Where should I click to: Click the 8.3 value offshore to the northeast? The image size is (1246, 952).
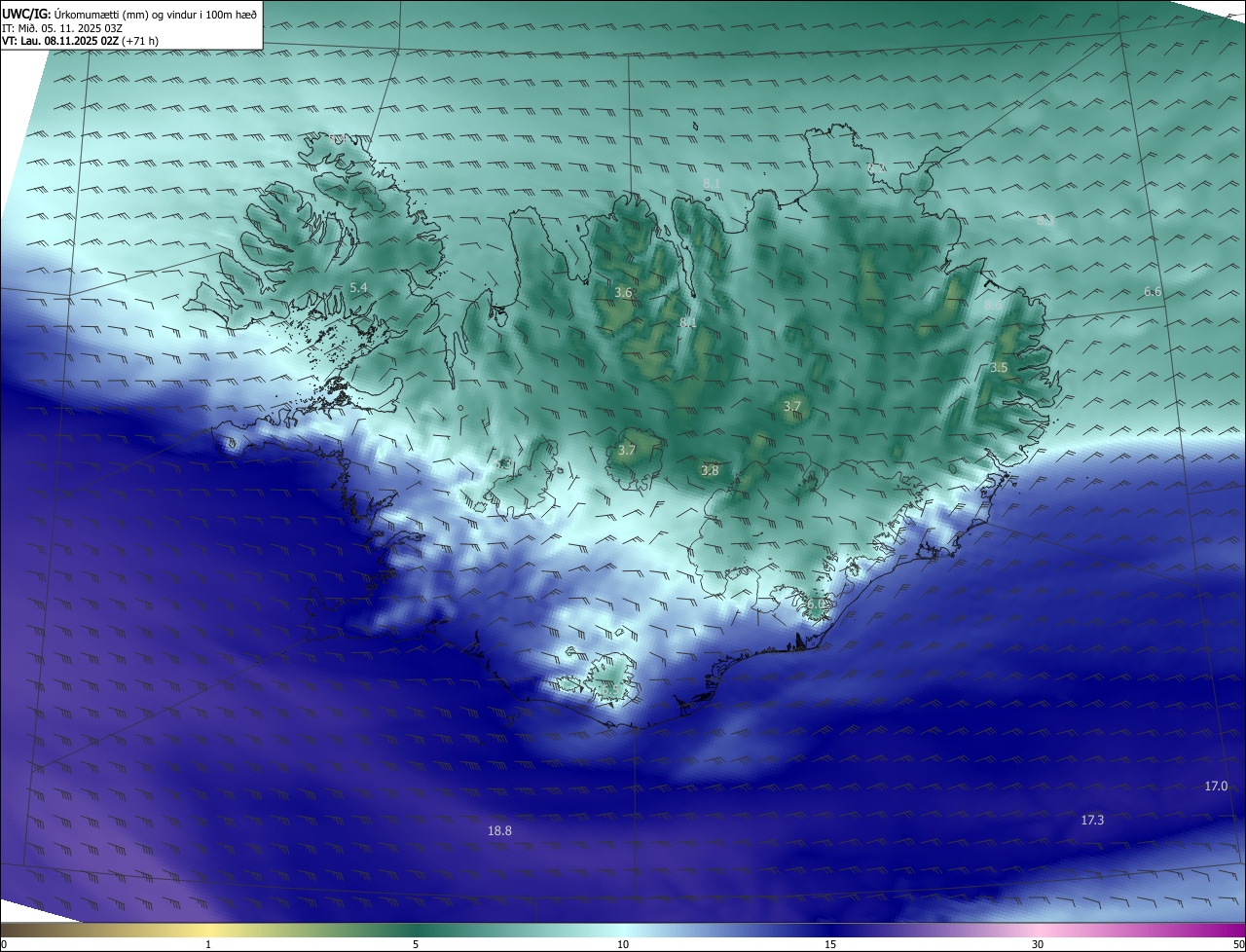[1045, 221]
